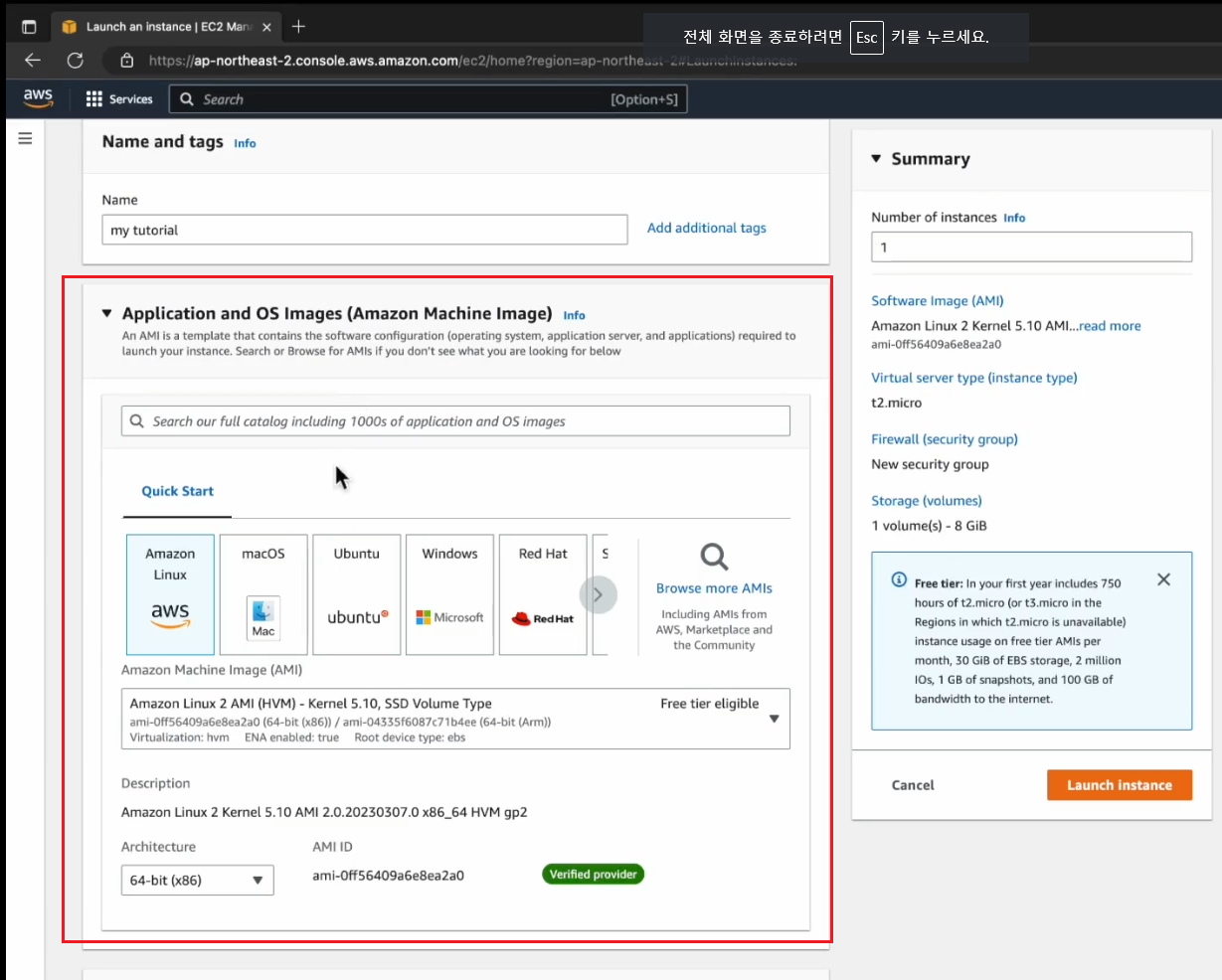Viewport: 1222px width, 980px height.
Task: Close the Launch an instance tab
Action: tap(266, 27)
